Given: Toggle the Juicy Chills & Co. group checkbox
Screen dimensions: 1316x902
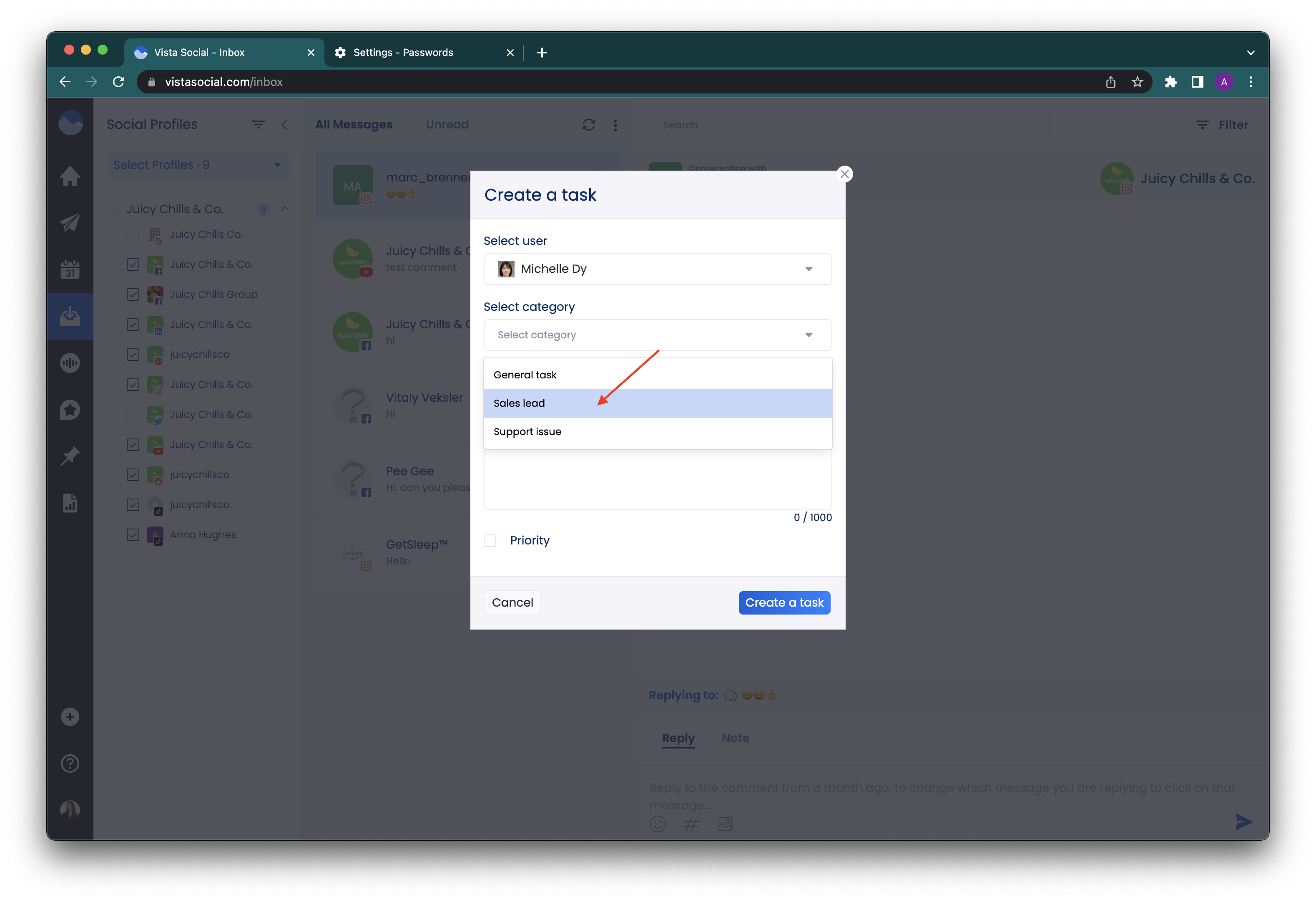Looking at the screenshot, I should tap(113, 209).
